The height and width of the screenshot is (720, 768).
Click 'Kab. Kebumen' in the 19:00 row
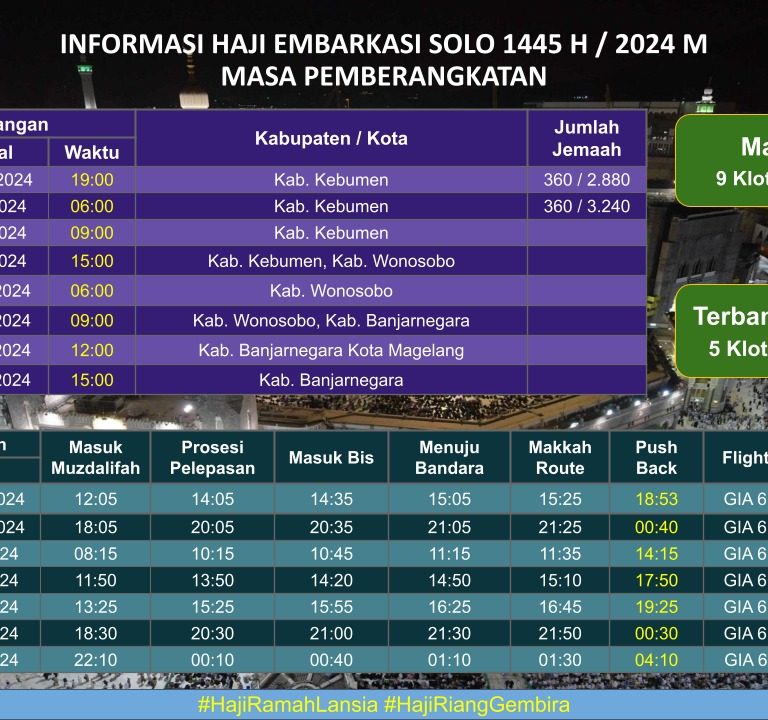[x=331, y=180]
